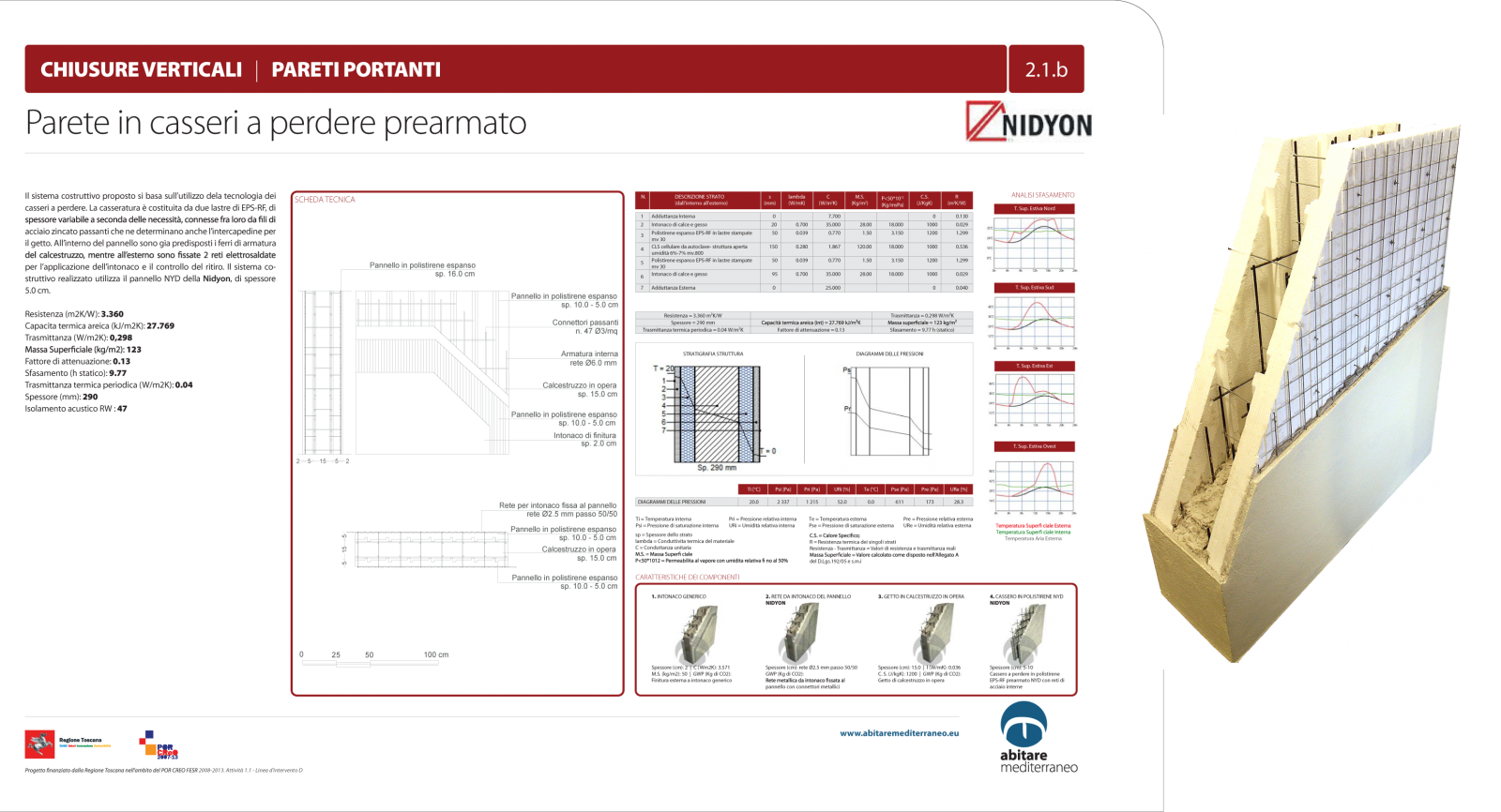Click the Regione Toscana logo
Viewport: 1501px width, 812px height.
68,744
